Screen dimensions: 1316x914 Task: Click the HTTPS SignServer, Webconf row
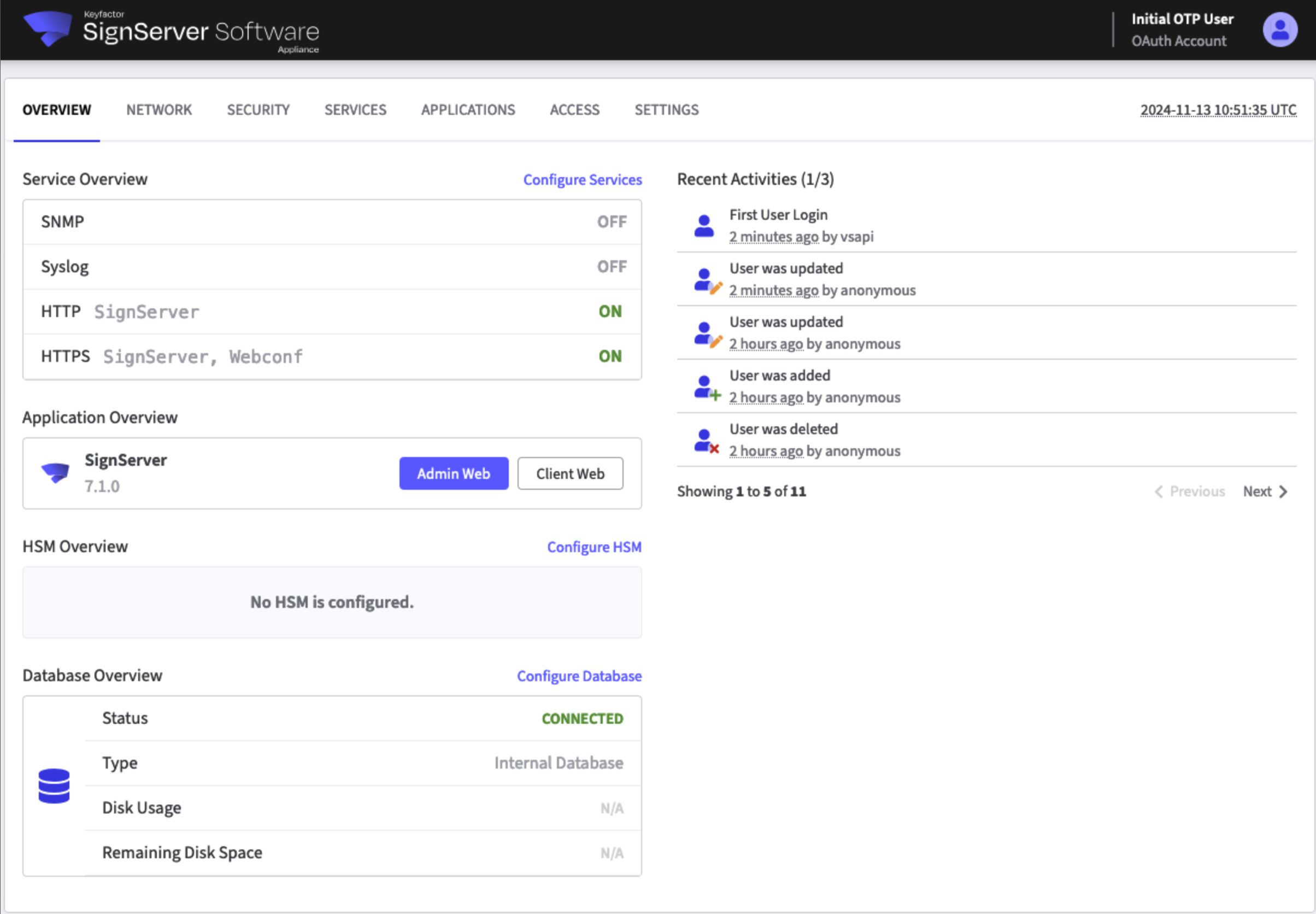(x=332, y=356)
